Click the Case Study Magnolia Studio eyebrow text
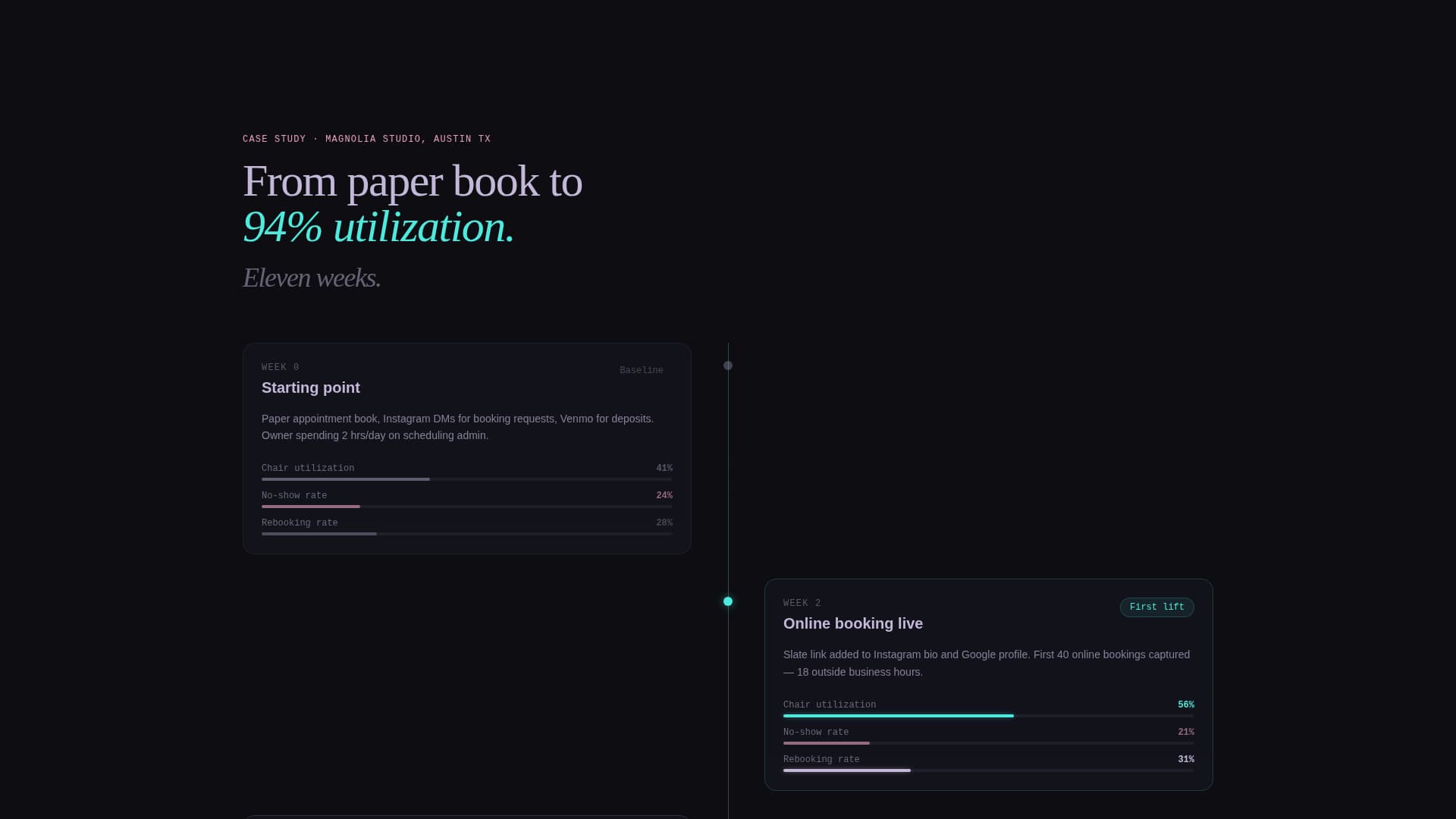The height and width of the screenshot is (819, 1456). click(x=366, y=140)
